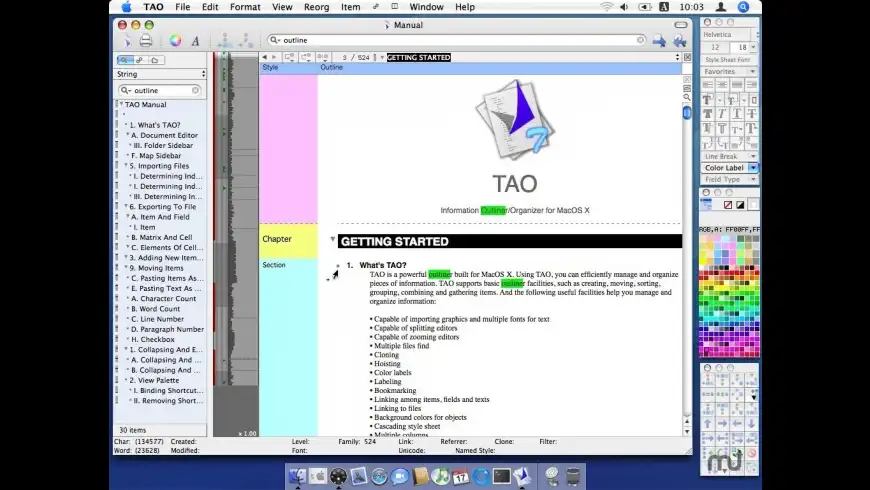Clear the sidebar outline search field
The image size is (870, 490).
click(x=195, y=90)
